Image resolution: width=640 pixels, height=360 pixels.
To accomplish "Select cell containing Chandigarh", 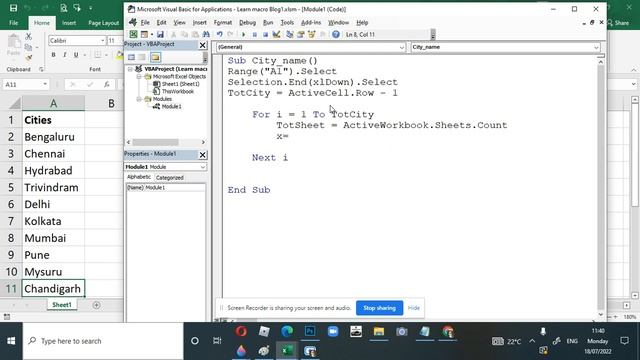I will pyautogui.click(x=53, y=289).
